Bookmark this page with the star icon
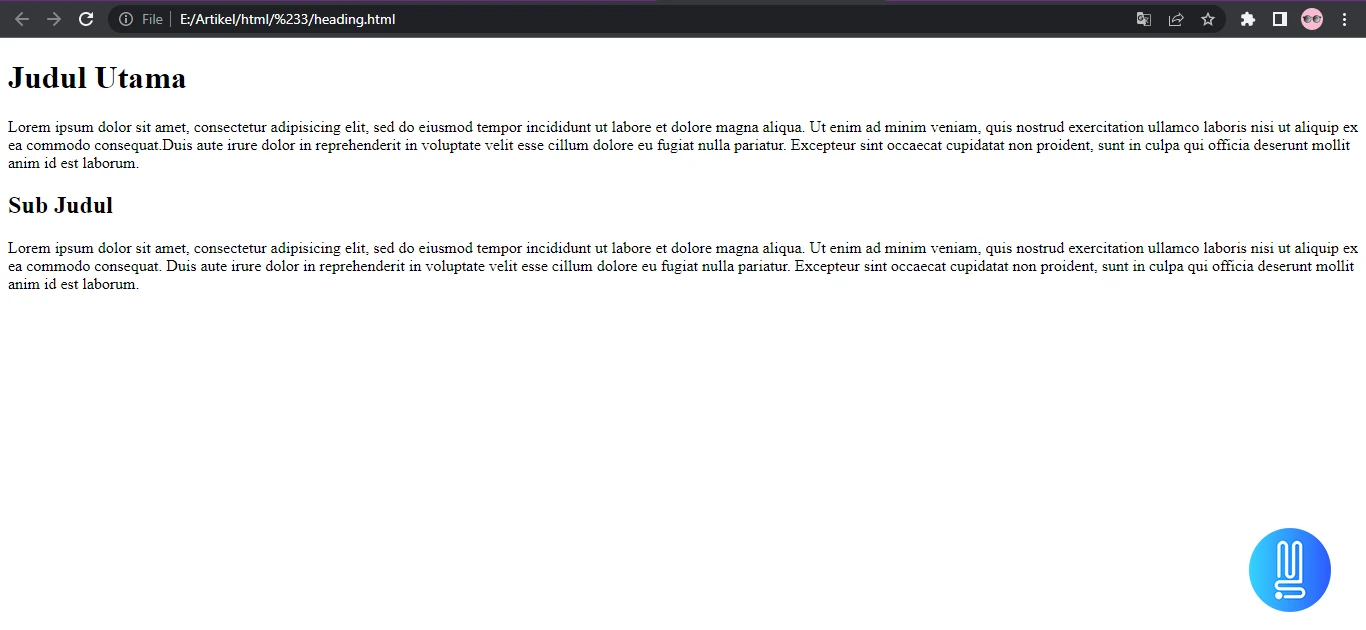The height and width of the screenshot is (630, 1366). [1208, 19]
